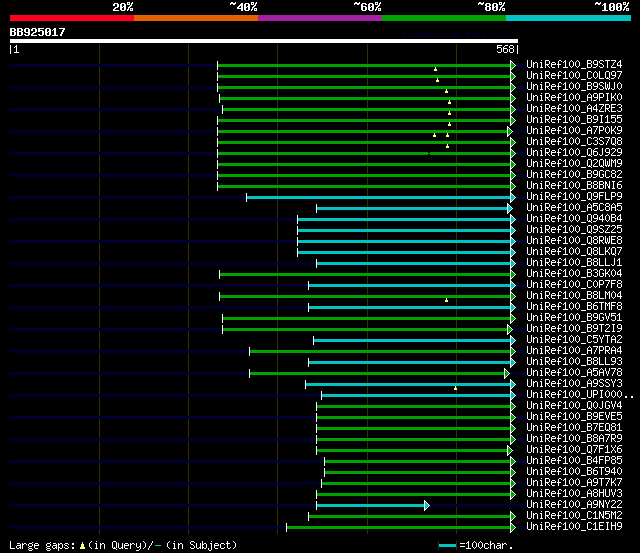The width and height of the screenshot is (640, 553).
Task: Select the UniRef100_C1N5M2 label
Action: click(574, 516)
